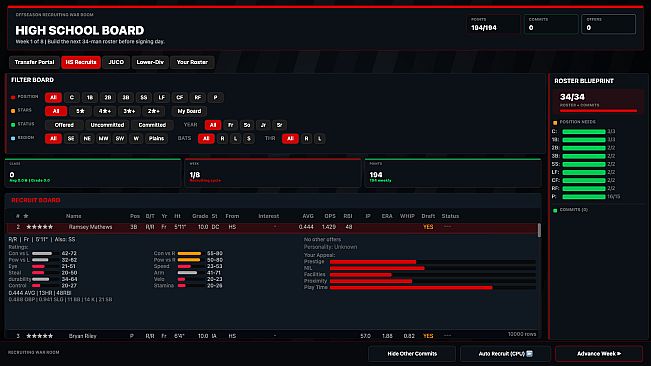The height and width of the screenshot is (366, 651).
Task: Click the Play Time appeal bar
Action: 433,287
